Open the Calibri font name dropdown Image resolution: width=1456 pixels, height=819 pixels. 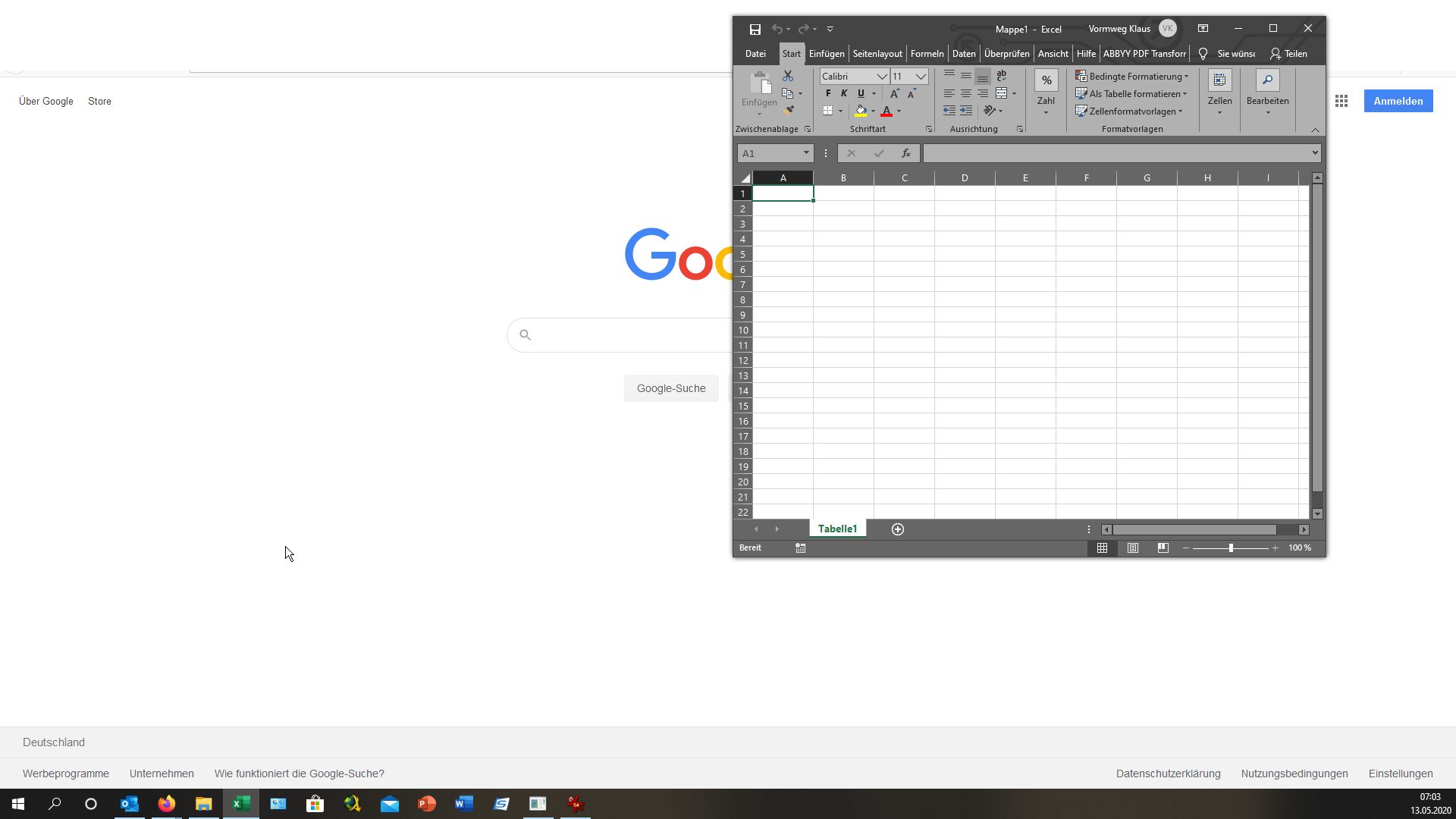click(x=882, y=77)
